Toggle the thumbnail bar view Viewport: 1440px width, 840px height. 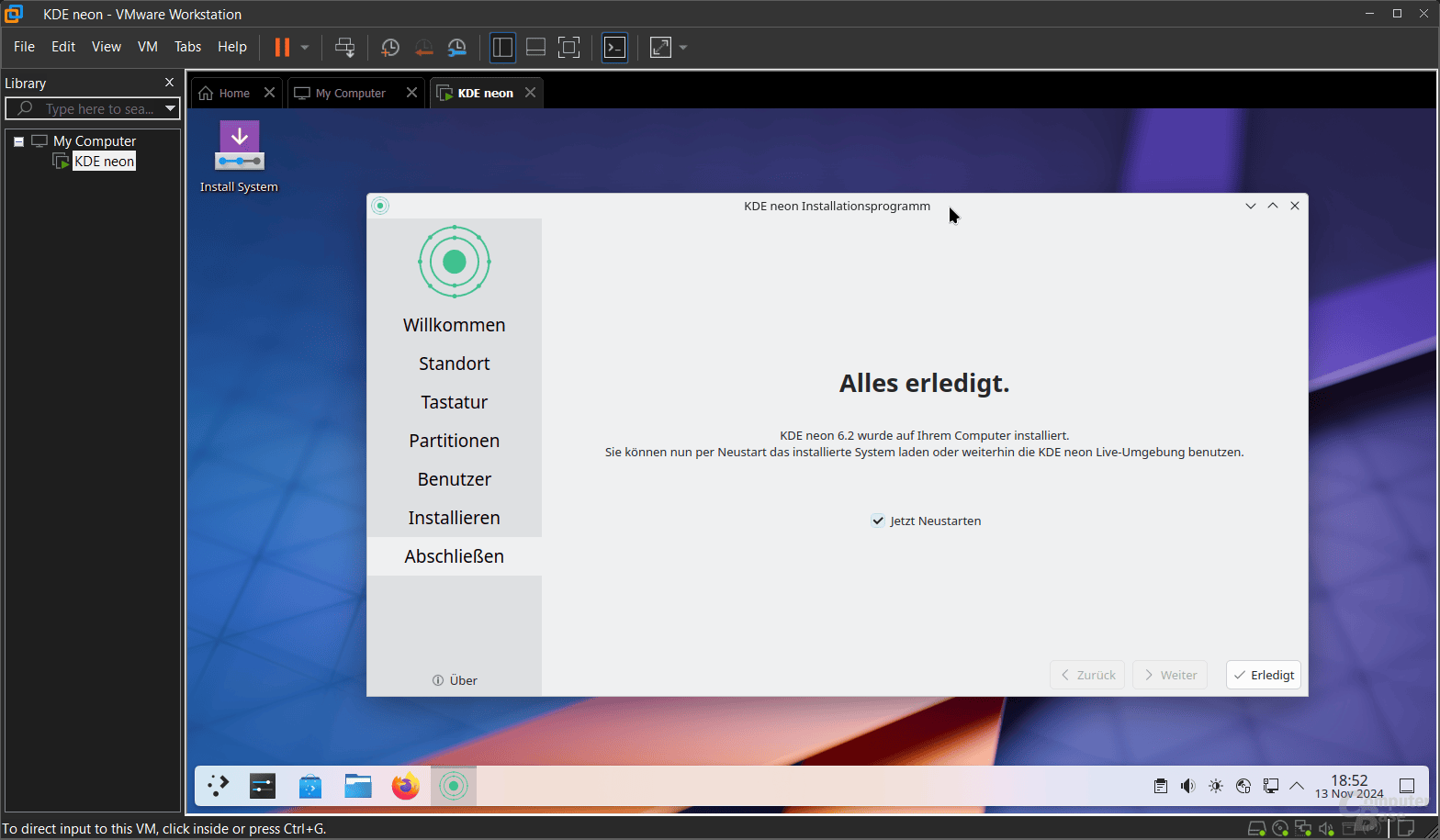pos(535,47)
